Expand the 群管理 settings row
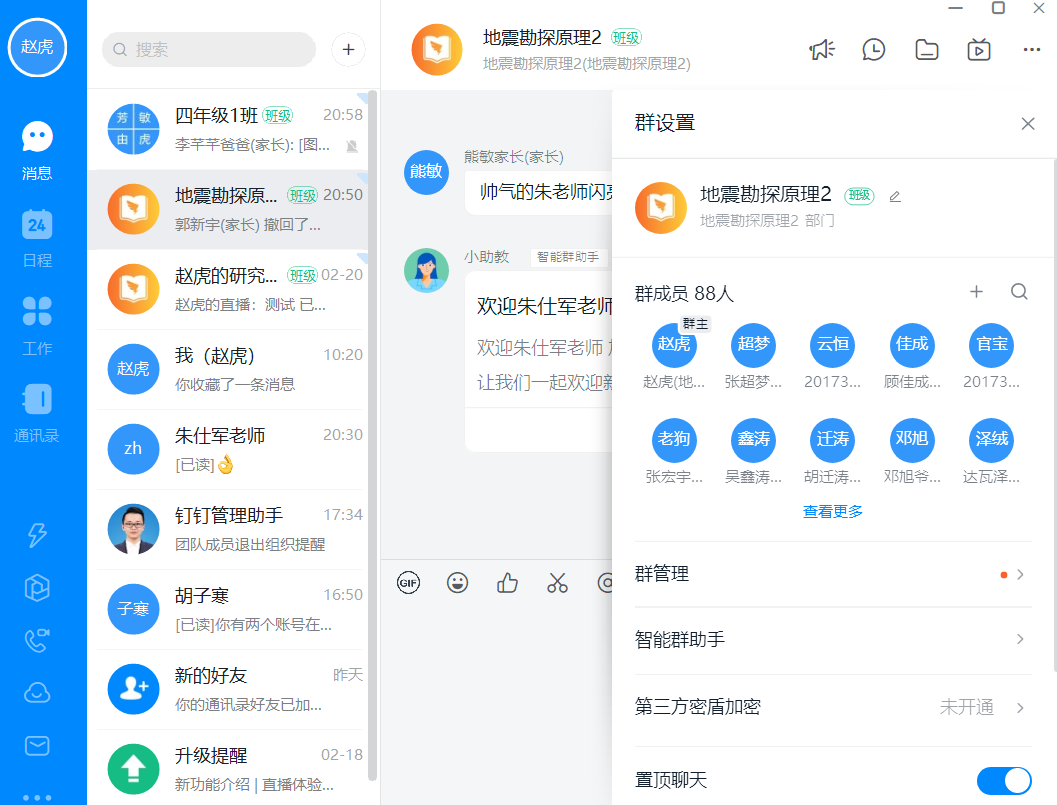Viewport: 1057px width, 805px height. click(832, 574)
